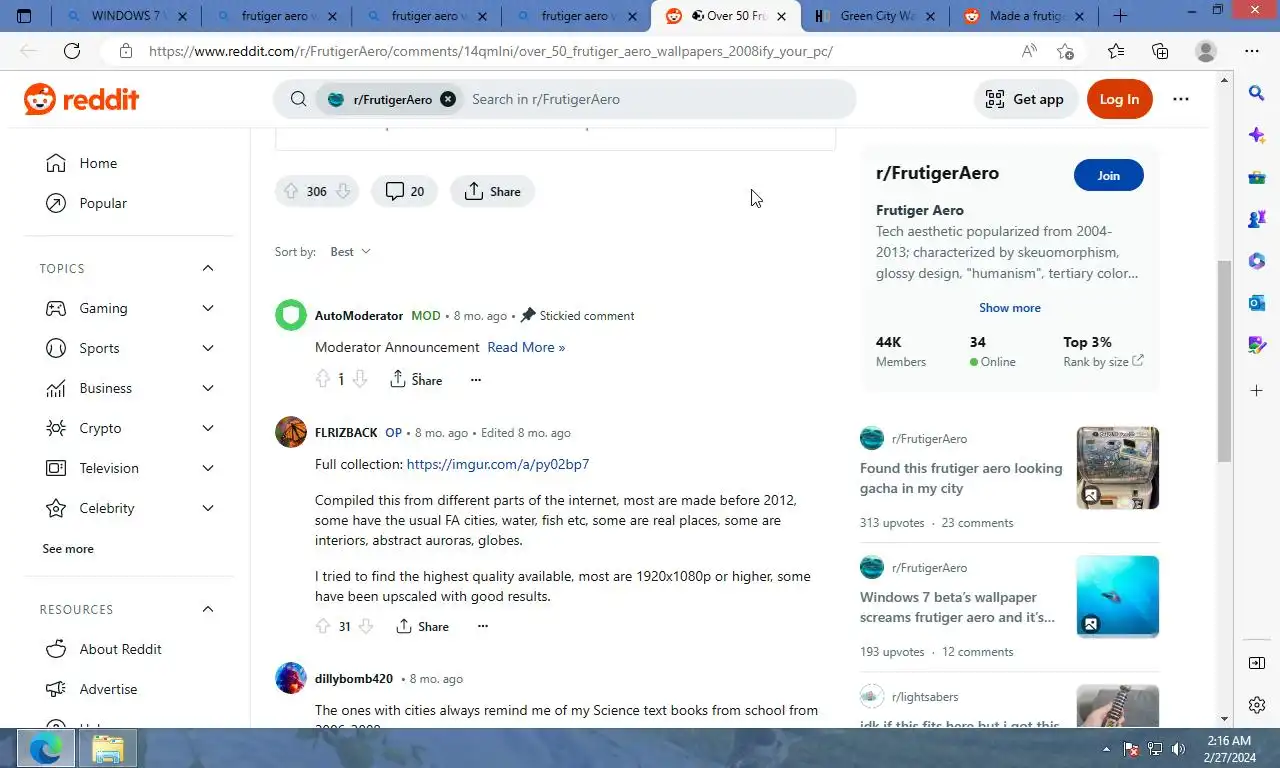Upvote the FLRIZBACK comment with 31 votes
1280x768 pixels.
pos(323,626)
